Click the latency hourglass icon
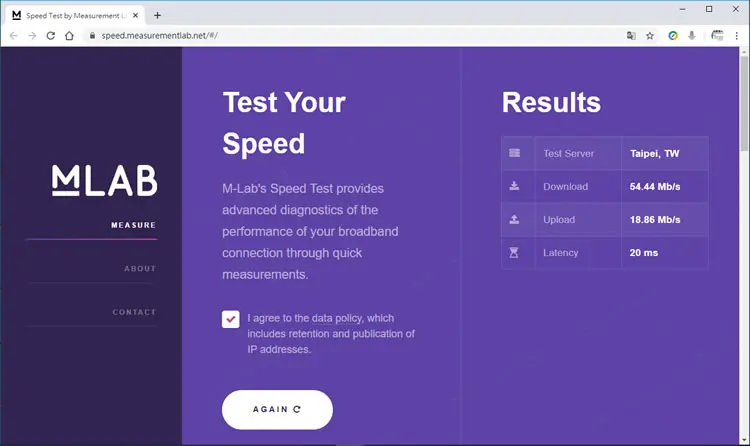 tap(514, 252)
